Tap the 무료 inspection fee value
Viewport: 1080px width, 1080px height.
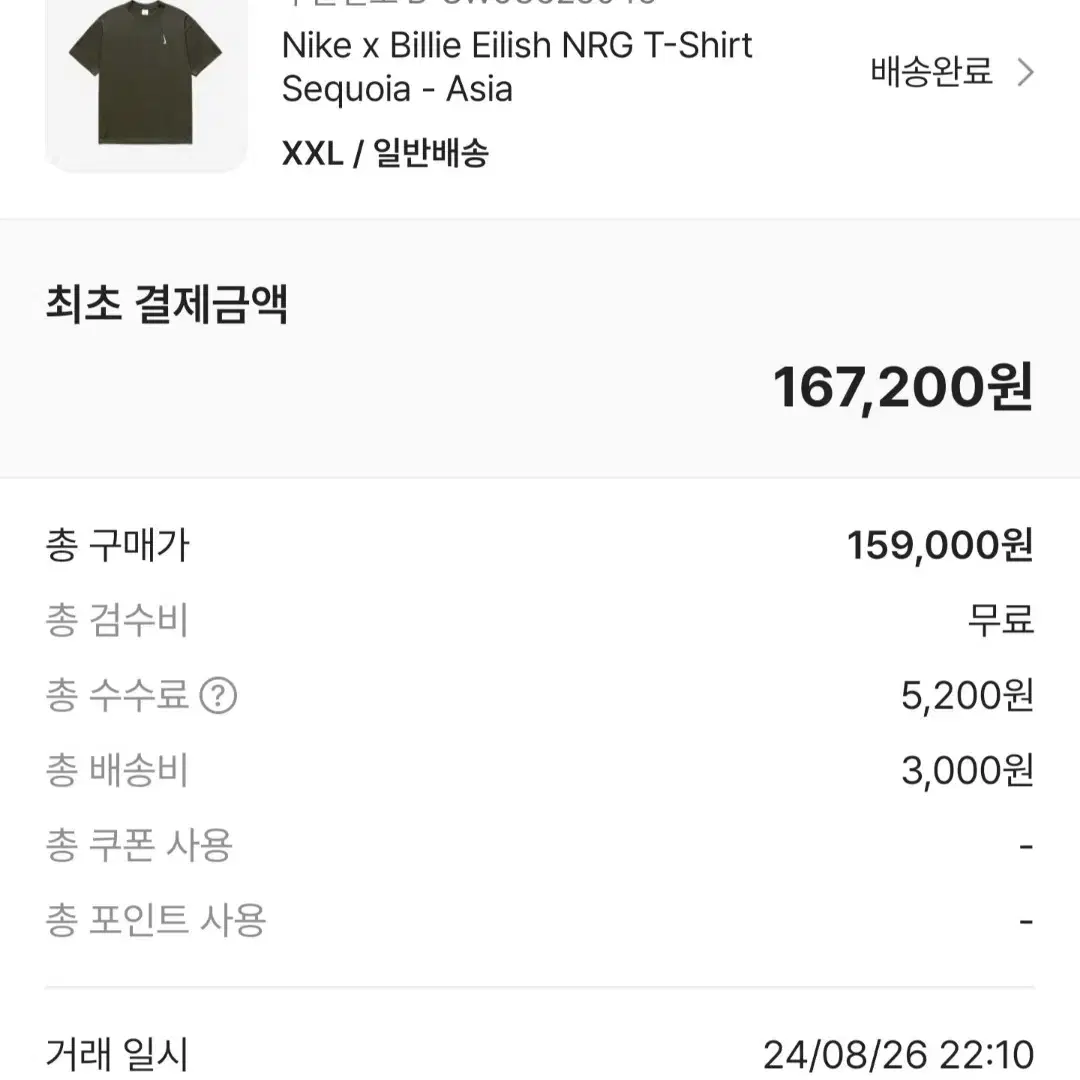(x=1001, y=620)
